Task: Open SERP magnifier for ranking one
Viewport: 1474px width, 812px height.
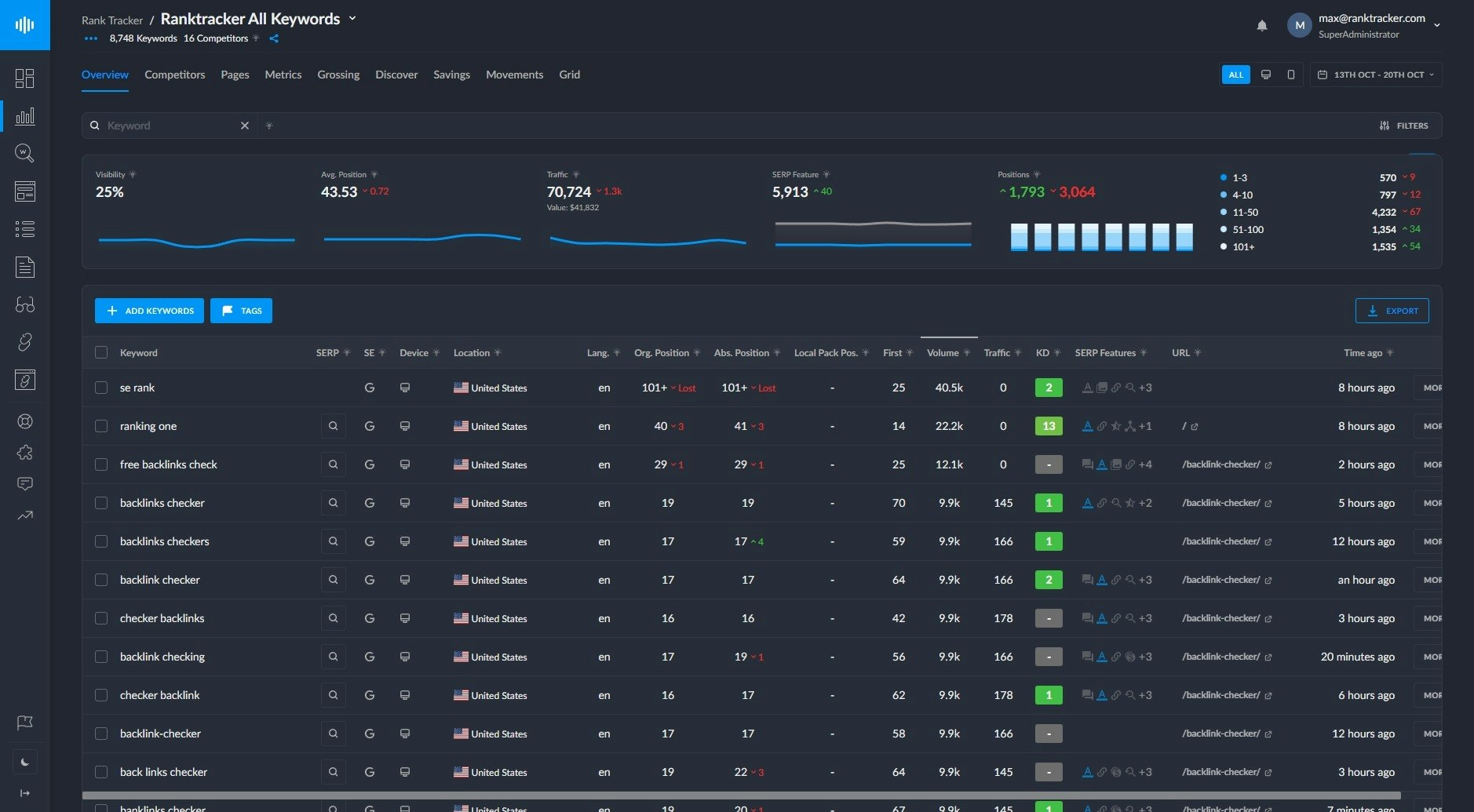Action: pos(334,426)
